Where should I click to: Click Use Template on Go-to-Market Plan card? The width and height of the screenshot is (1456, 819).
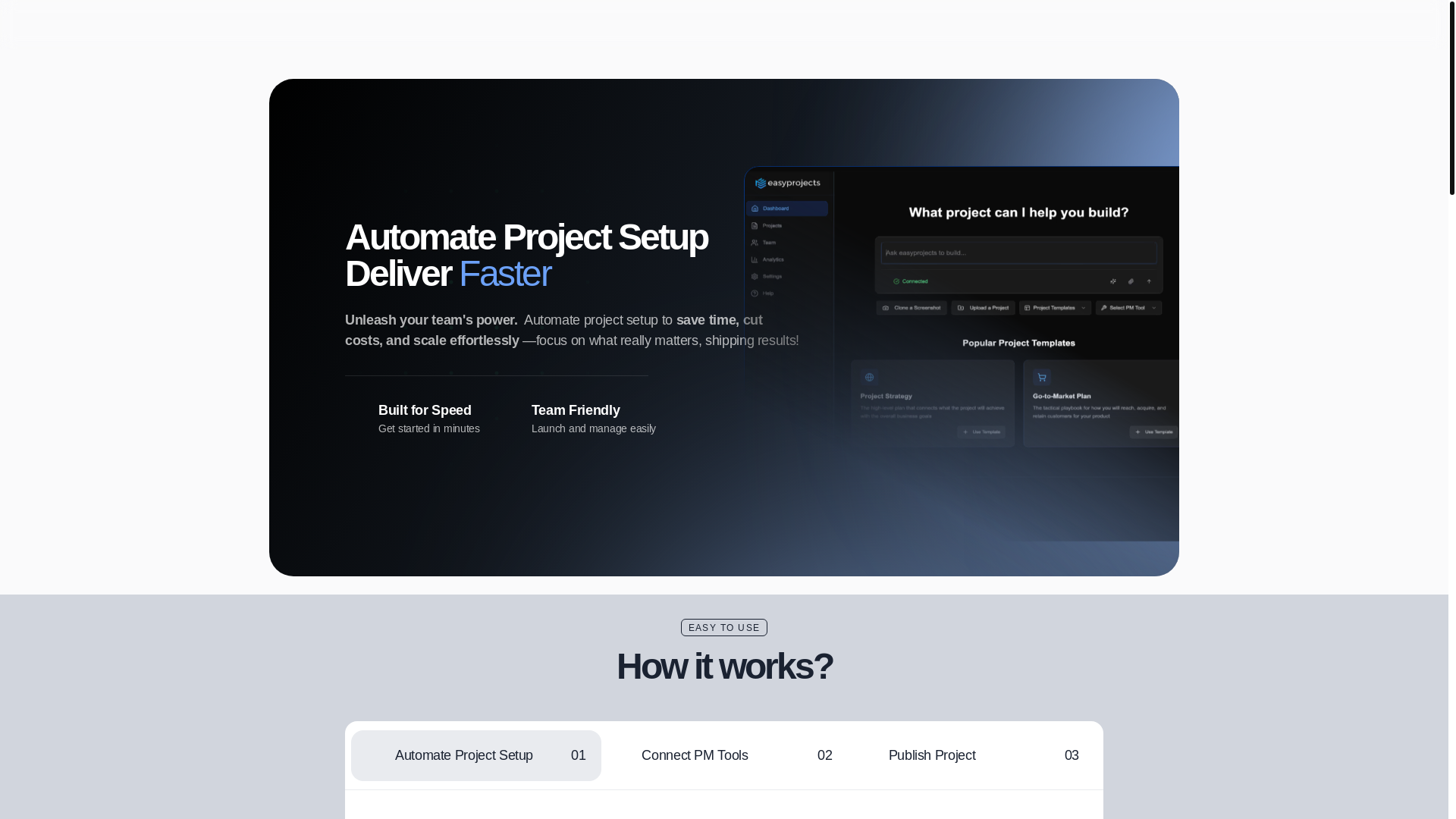coord(1154,432)
